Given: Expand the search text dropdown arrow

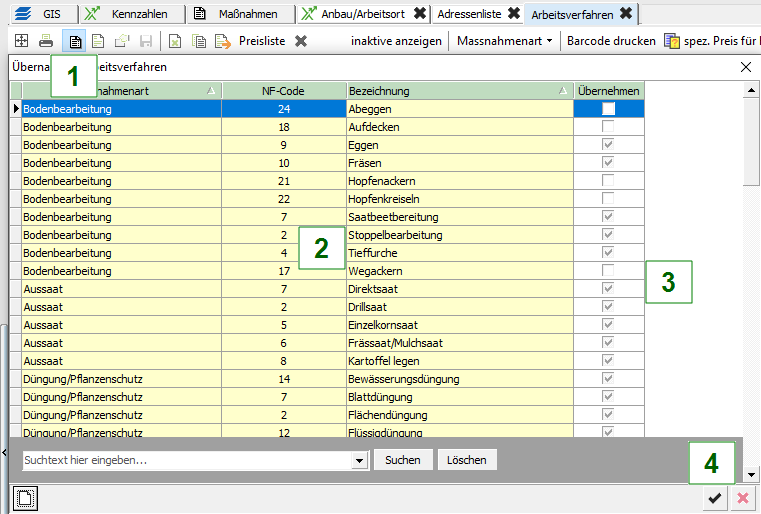Looking at the screenshot, I should 360,460.
